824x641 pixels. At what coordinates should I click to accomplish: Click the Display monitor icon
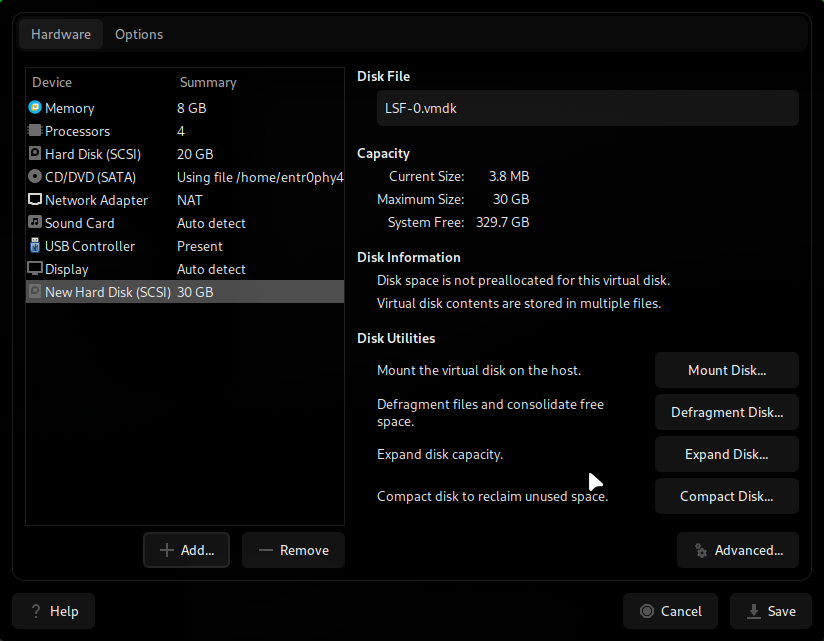pos(35,269)
